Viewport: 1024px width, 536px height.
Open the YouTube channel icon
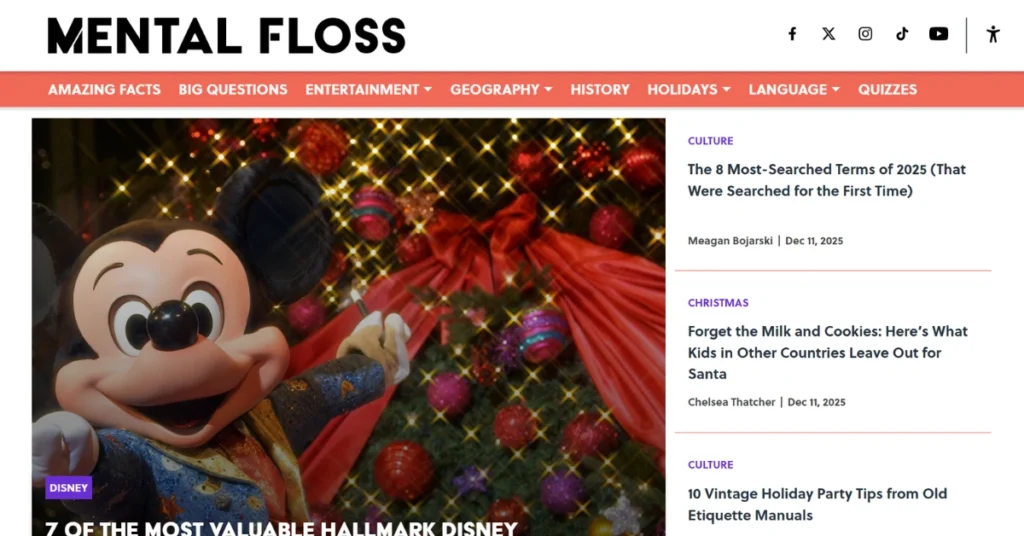[938, 34]
